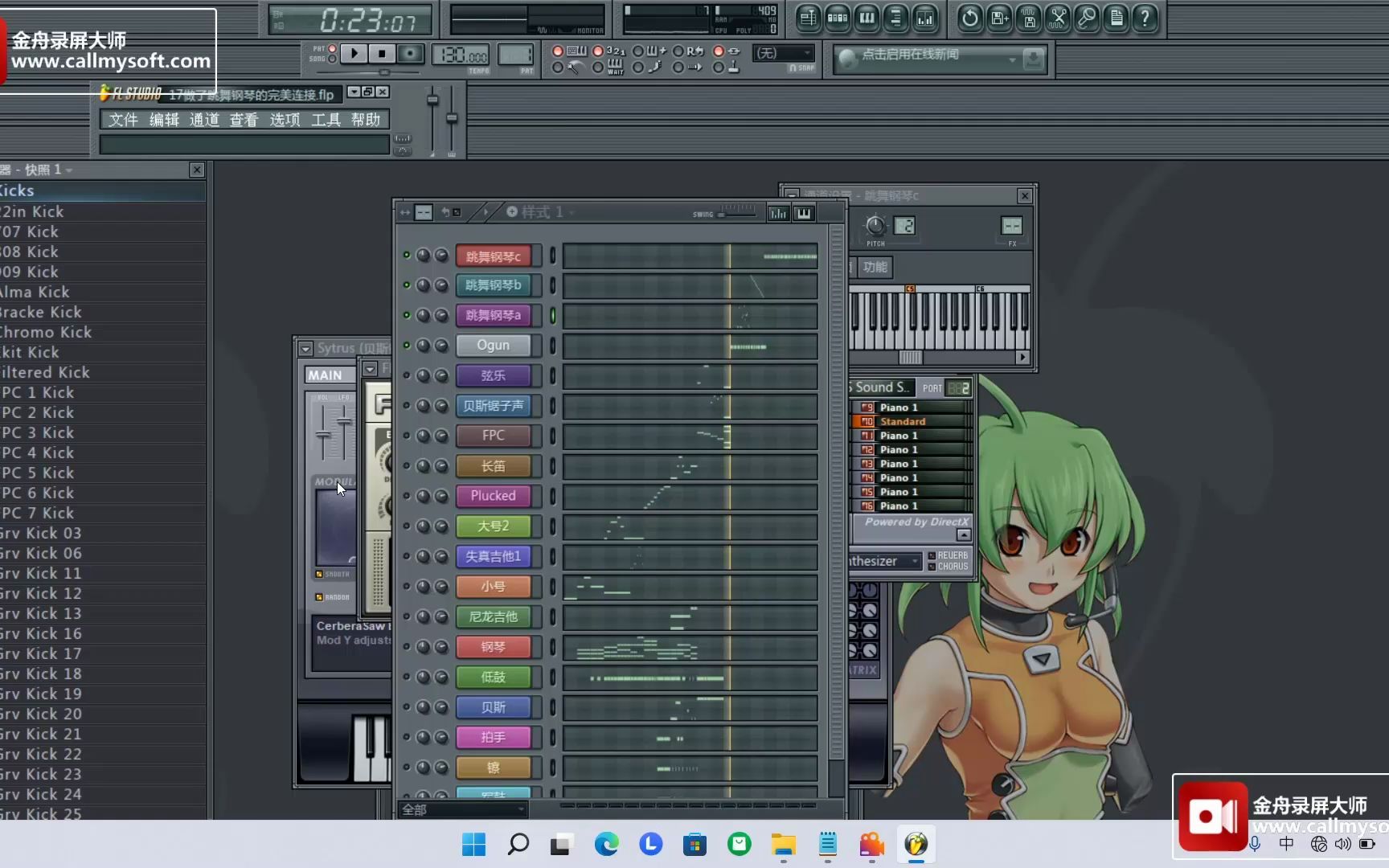Switch playback to SONG mode
This screenshot has width=1389, height=868.
click(x=331, y=60)
